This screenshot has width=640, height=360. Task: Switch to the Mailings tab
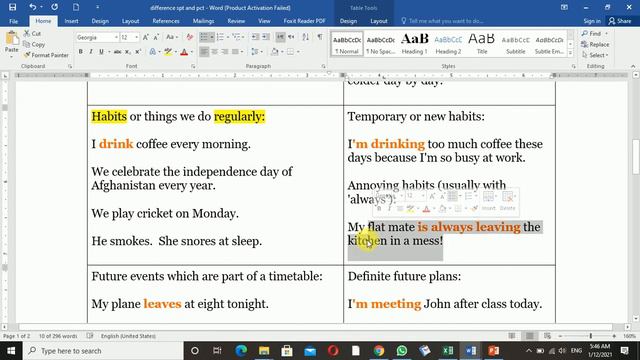pyautogui.click(x=203, y=21)
